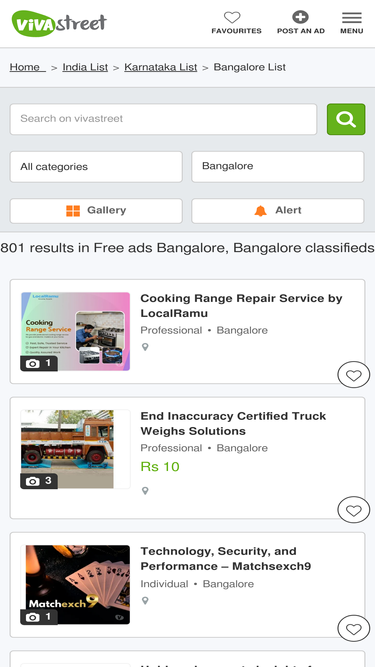Open End Inaccuracy Certified Truck Weighs title

tap(233, 423)
